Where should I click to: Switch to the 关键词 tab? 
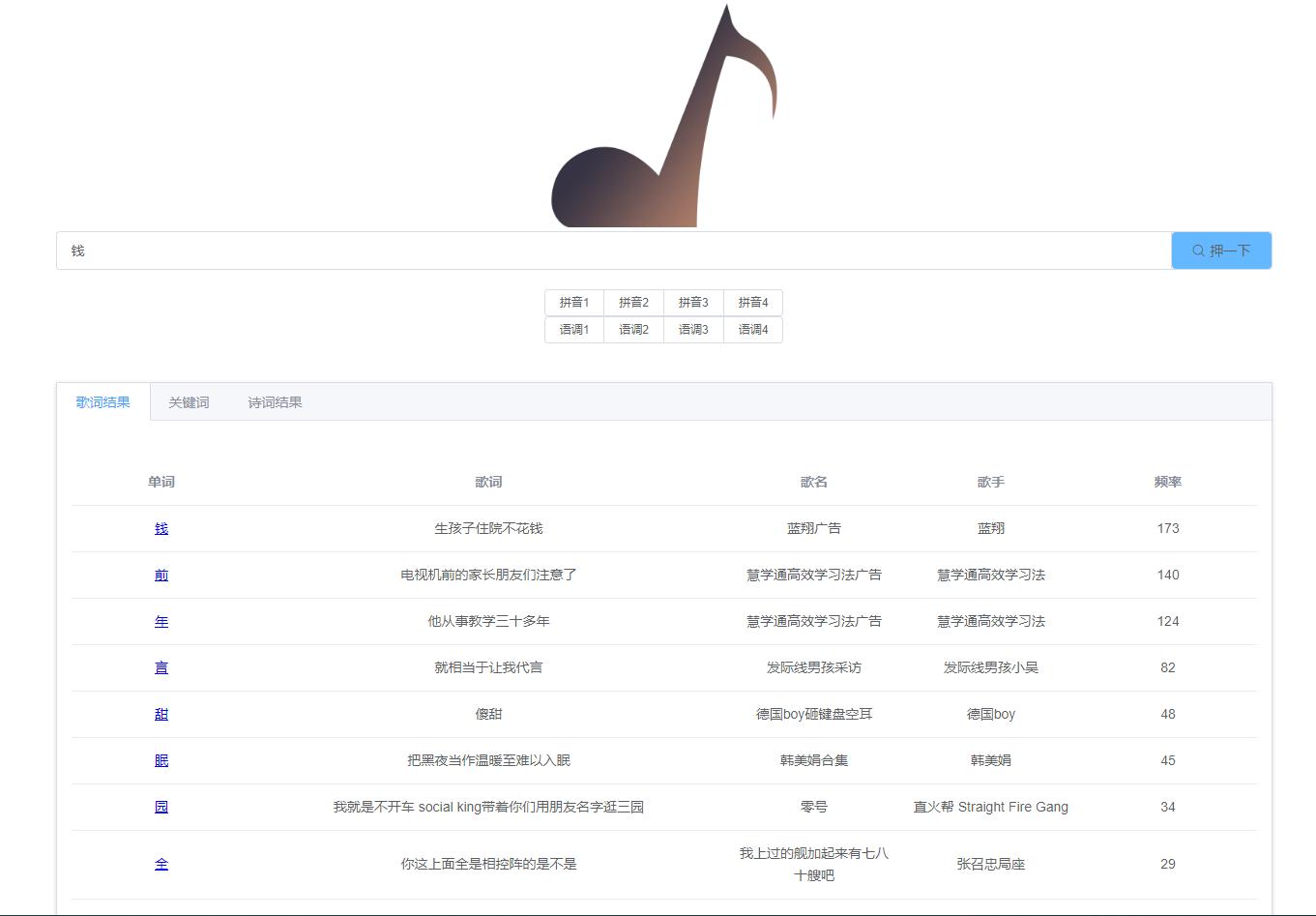click(x=190, y=401)
